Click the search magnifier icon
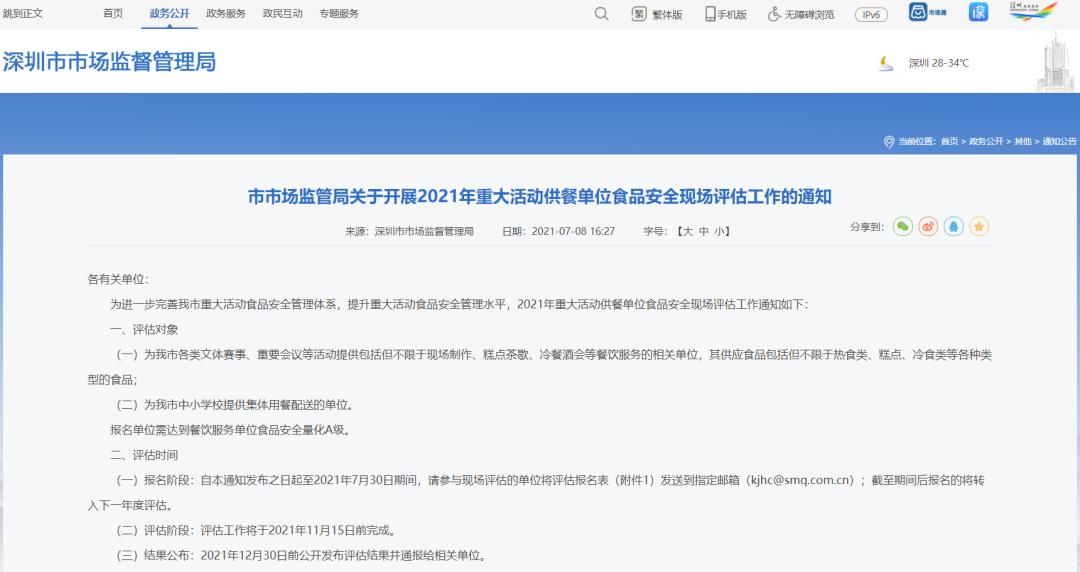This screenshot has width=1080, height=572. coord(601,14)
